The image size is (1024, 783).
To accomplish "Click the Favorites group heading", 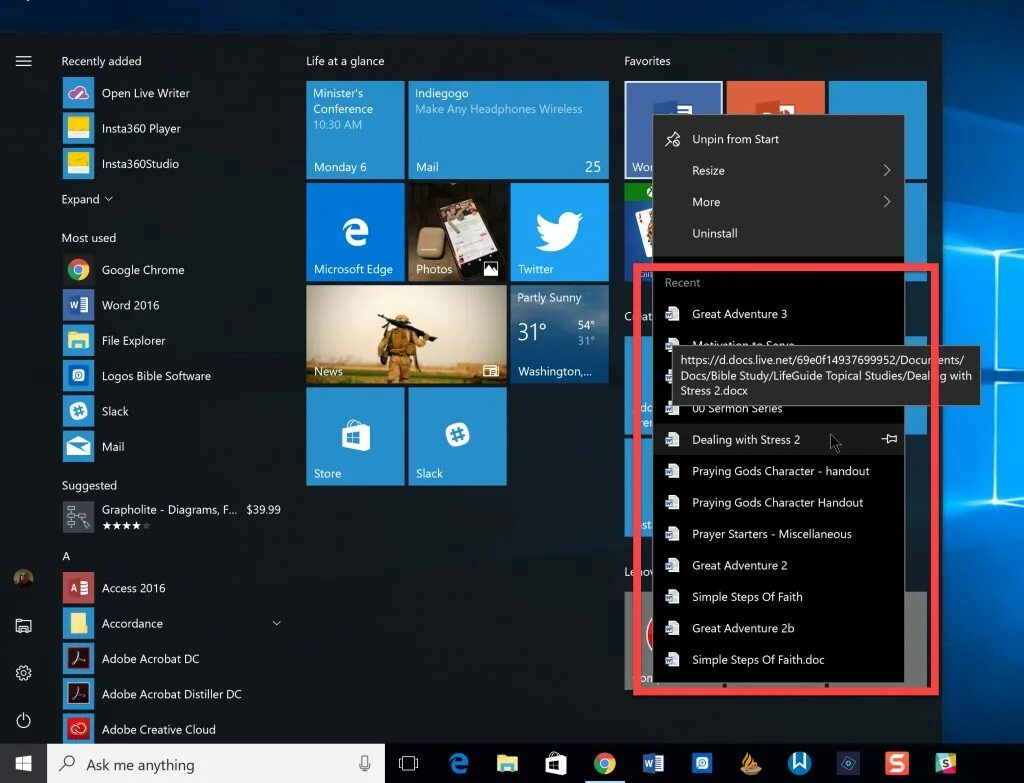I will click(x=647, y=61).
